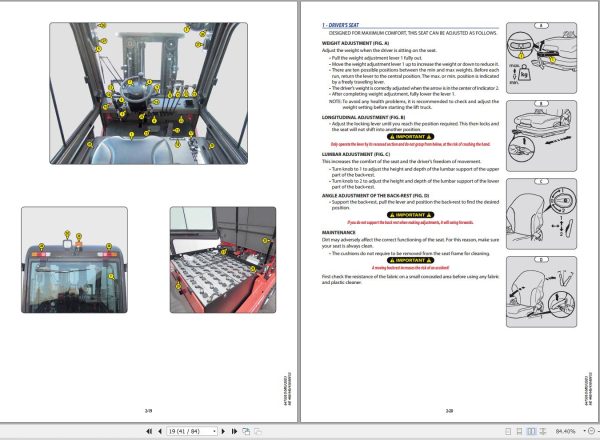Open the zoom level dropdown arrow

pos(584,431)
